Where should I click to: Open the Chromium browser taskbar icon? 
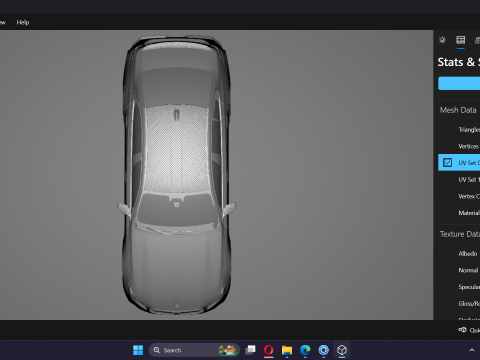point(323,350)
